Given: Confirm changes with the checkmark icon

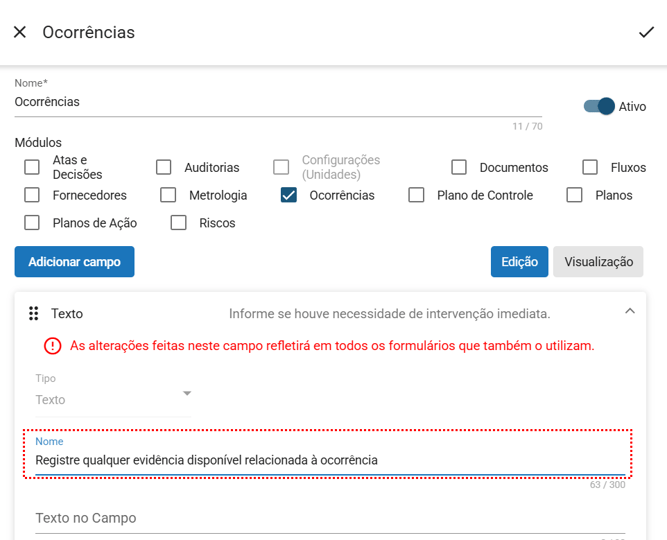Looking at the screenshot, I should 646,33.
